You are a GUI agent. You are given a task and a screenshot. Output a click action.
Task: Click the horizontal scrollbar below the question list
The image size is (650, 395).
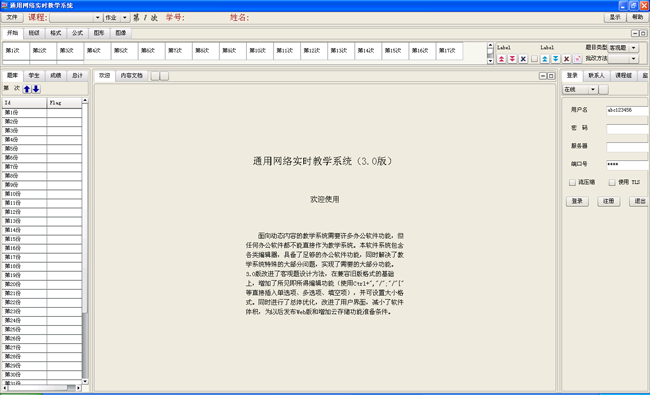(42, 388)
